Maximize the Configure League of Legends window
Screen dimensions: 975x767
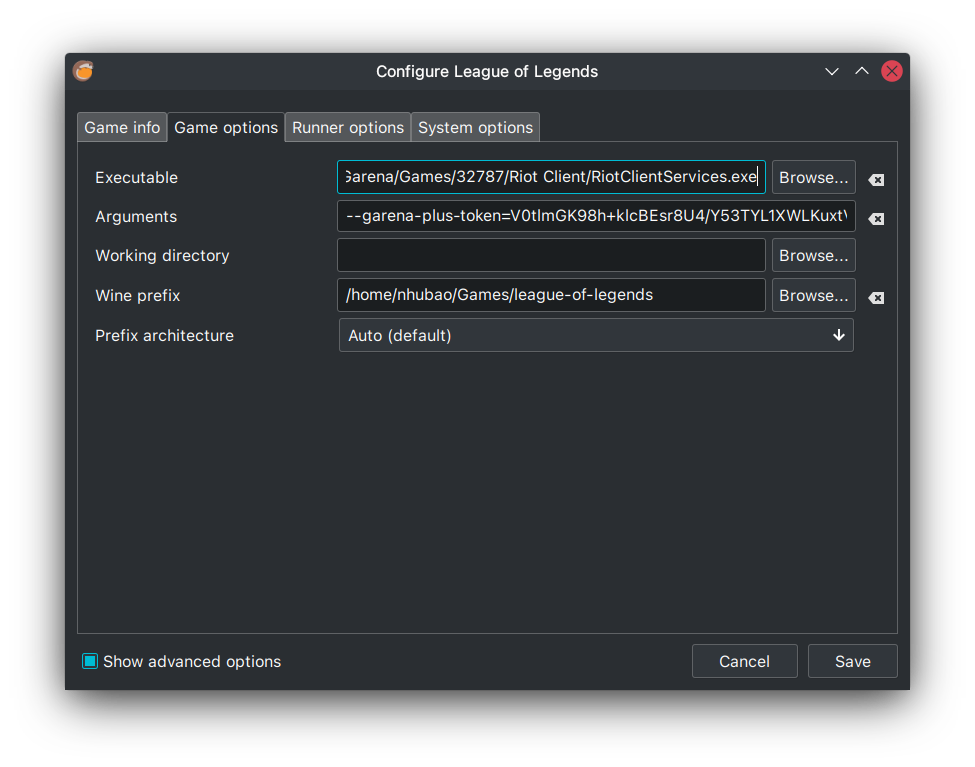pos(861,72)
